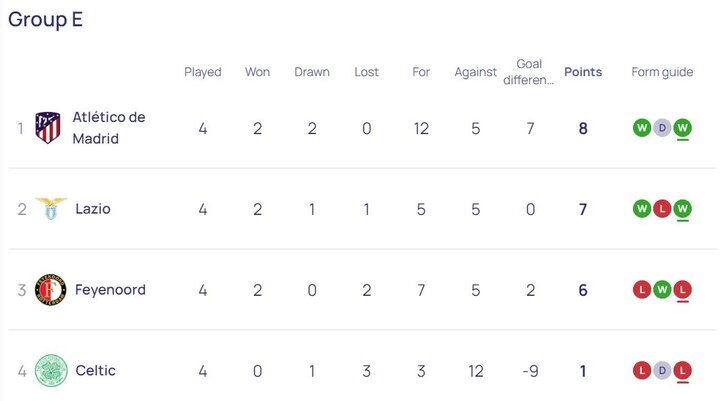Image resolution: width=720 pixels, height=401 pixels.
Task: Click the Lazio eagle crest
Action: [50, 209]
